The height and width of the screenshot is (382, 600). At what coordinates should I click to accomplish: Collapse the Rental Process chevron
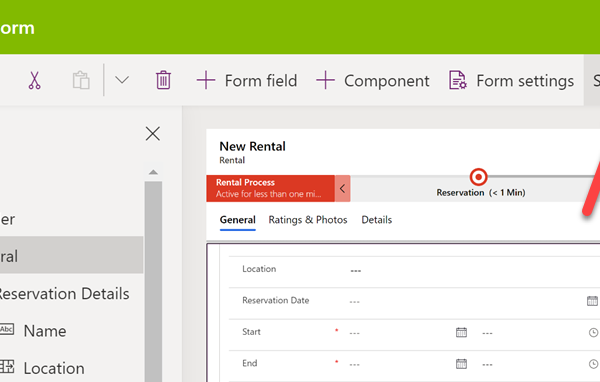pos(342,188)
